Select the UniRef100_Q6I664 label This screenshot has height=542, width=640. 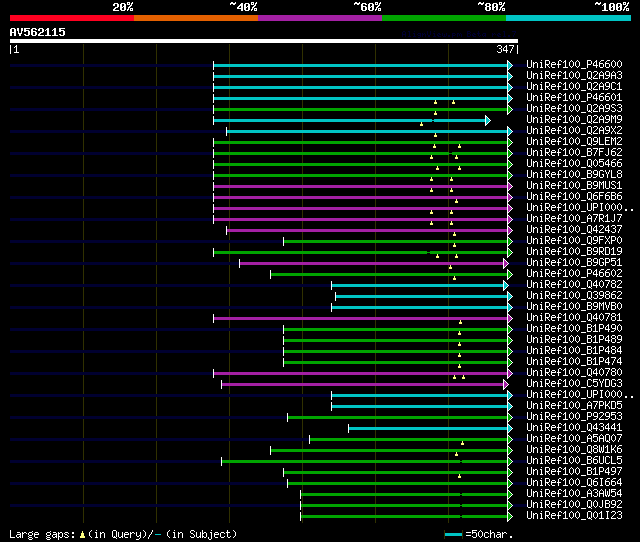click(x=574, y=483)
